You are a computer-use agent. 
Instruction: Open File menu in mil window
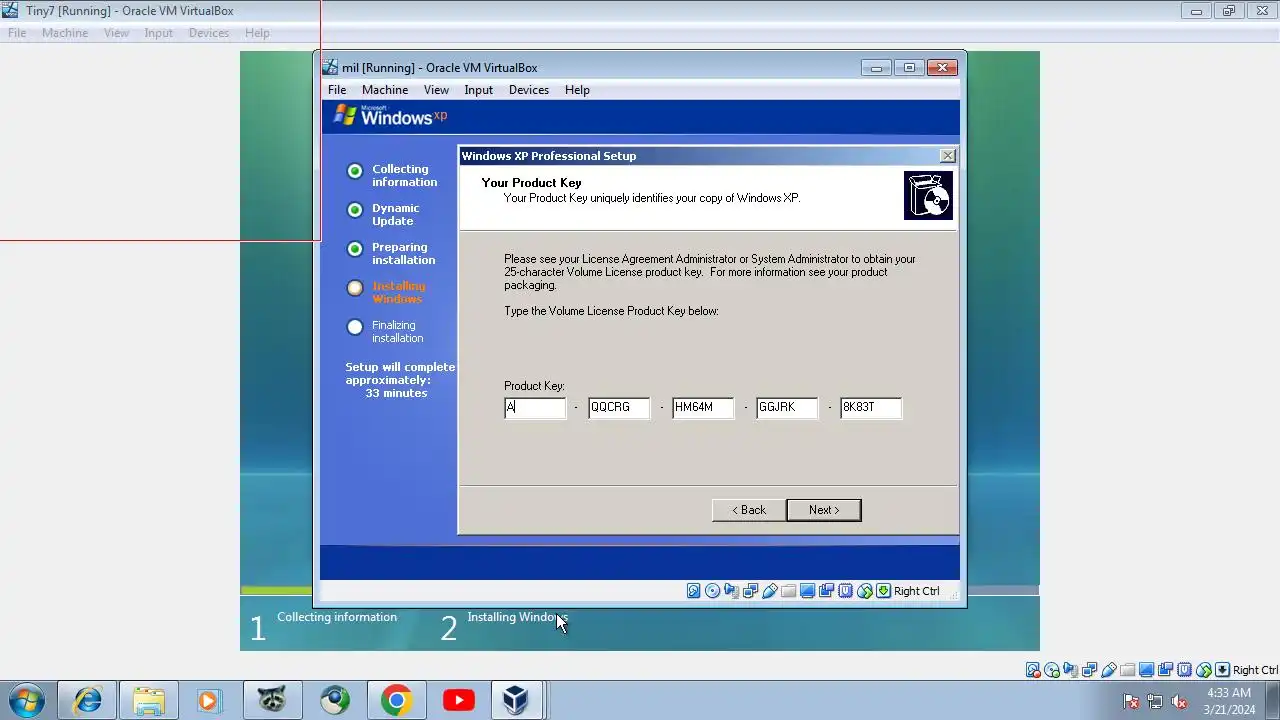tap(337, 90)
